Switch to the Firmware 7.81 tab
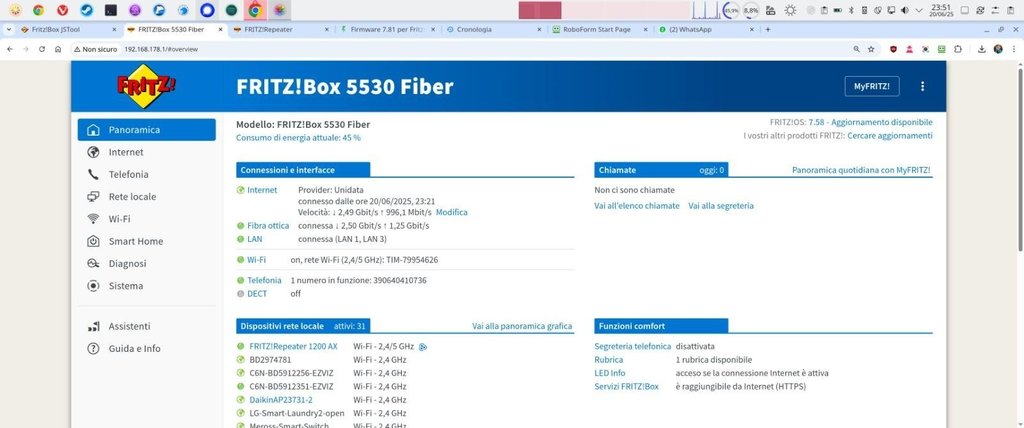This screenshot has height=428, width=1024. 387,29
